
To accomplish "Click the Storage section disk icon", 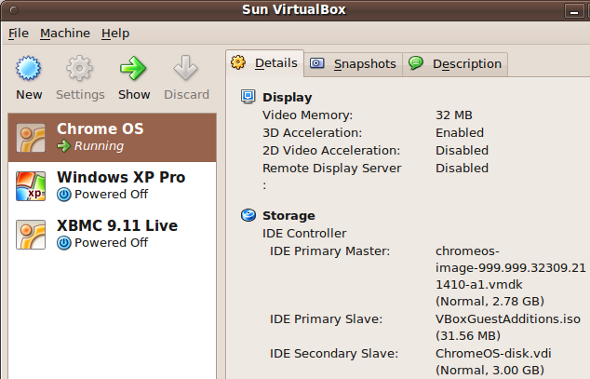I will 248,215.
